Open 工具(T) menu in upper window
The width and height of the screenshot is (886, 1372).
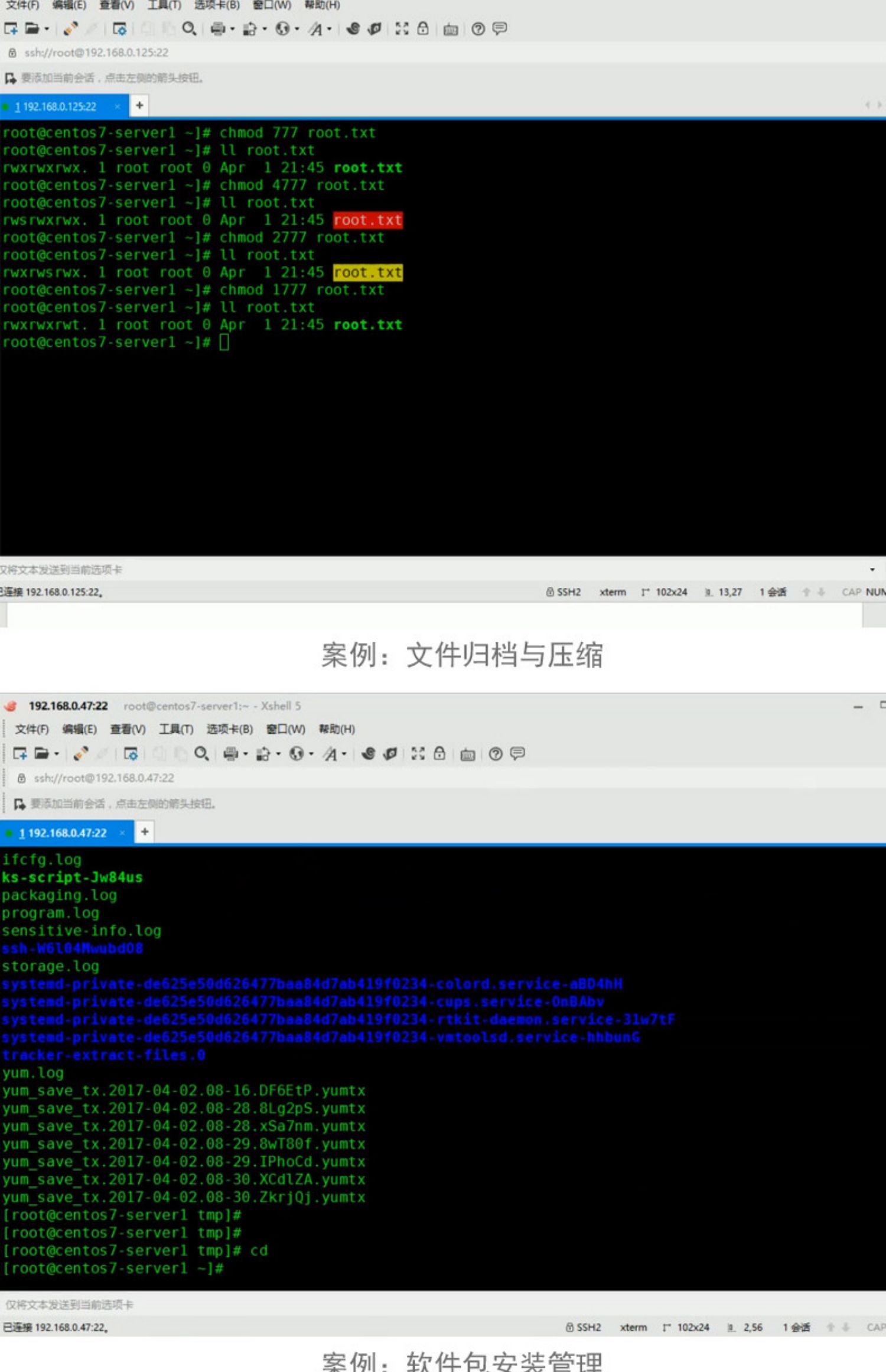coord(164,5)
